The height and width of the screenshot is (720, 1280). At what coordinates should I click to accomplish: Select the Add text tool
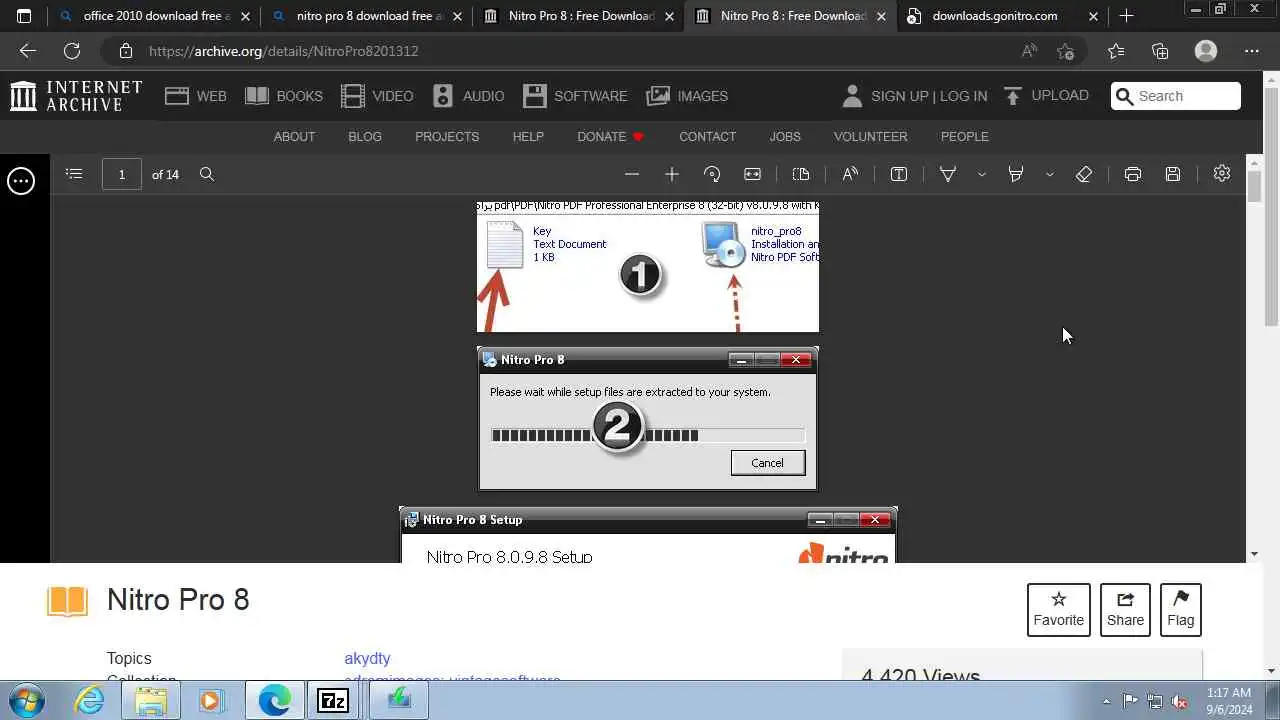click(899, 174)
